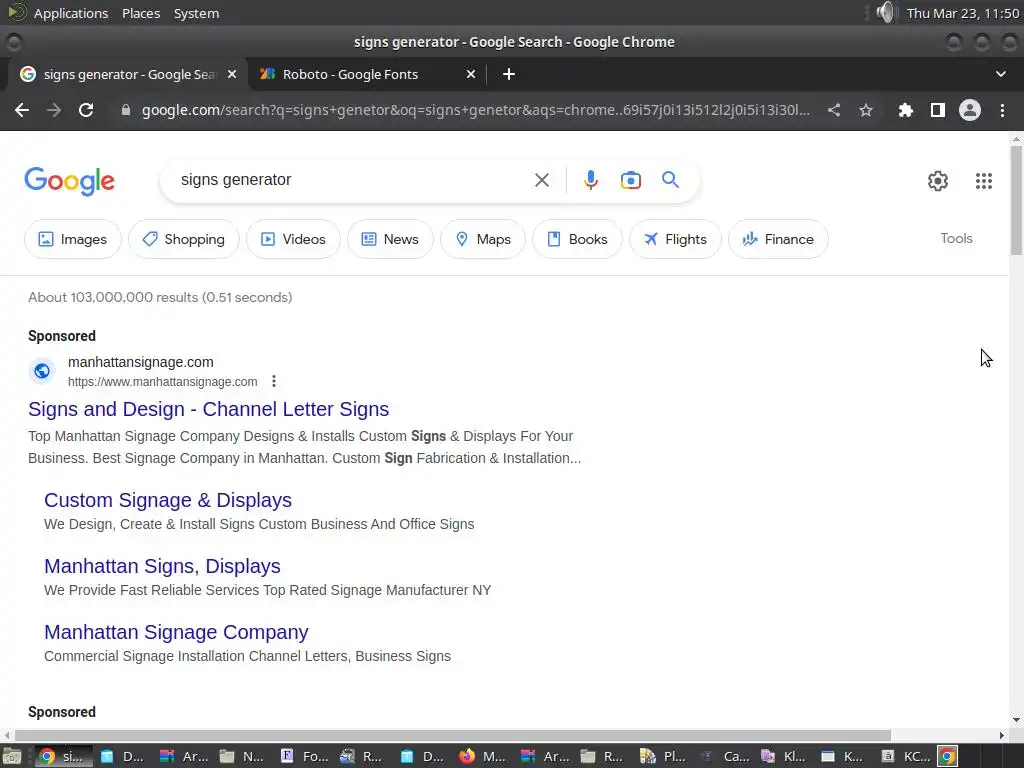Image resolution: width=1024 pixels, height=768 pixels.
Task: Click the volume speaker in the top panel
Action: 886,12
